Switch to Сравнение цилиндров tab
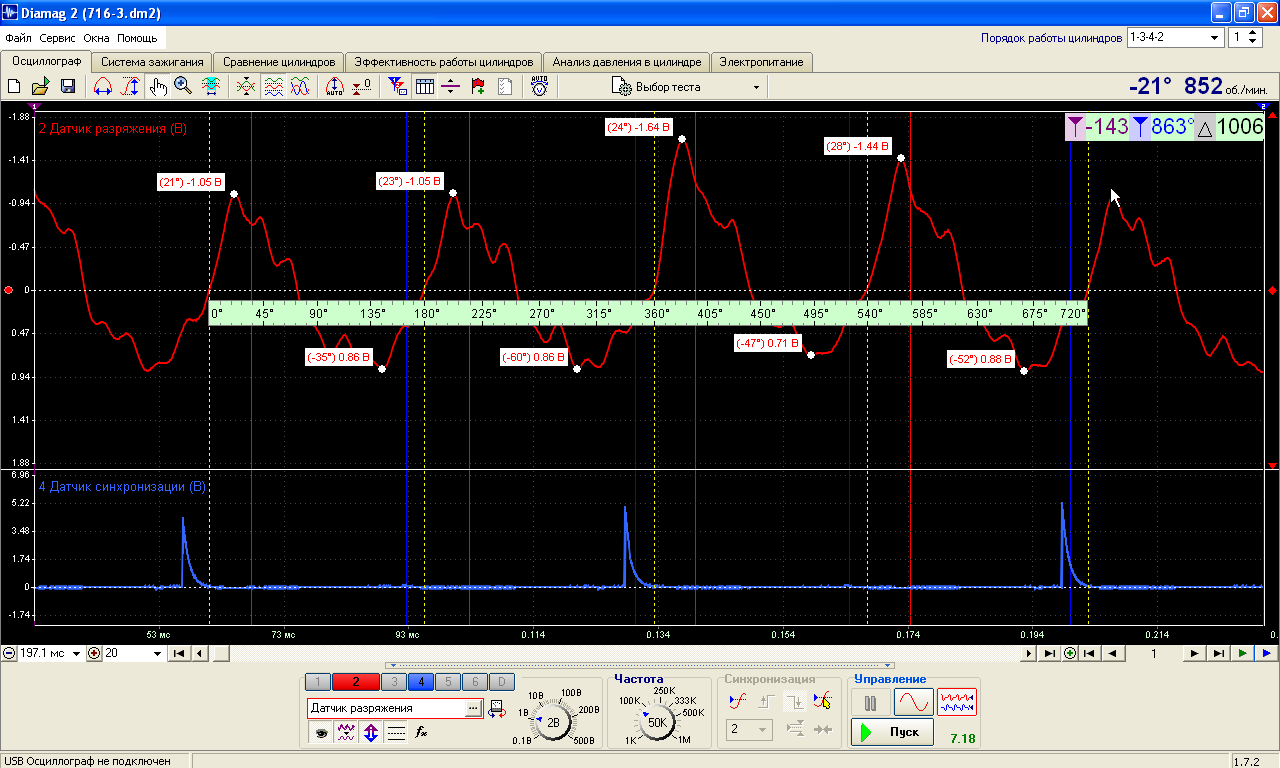This screenshot has height=768, width=1280. 279,62
